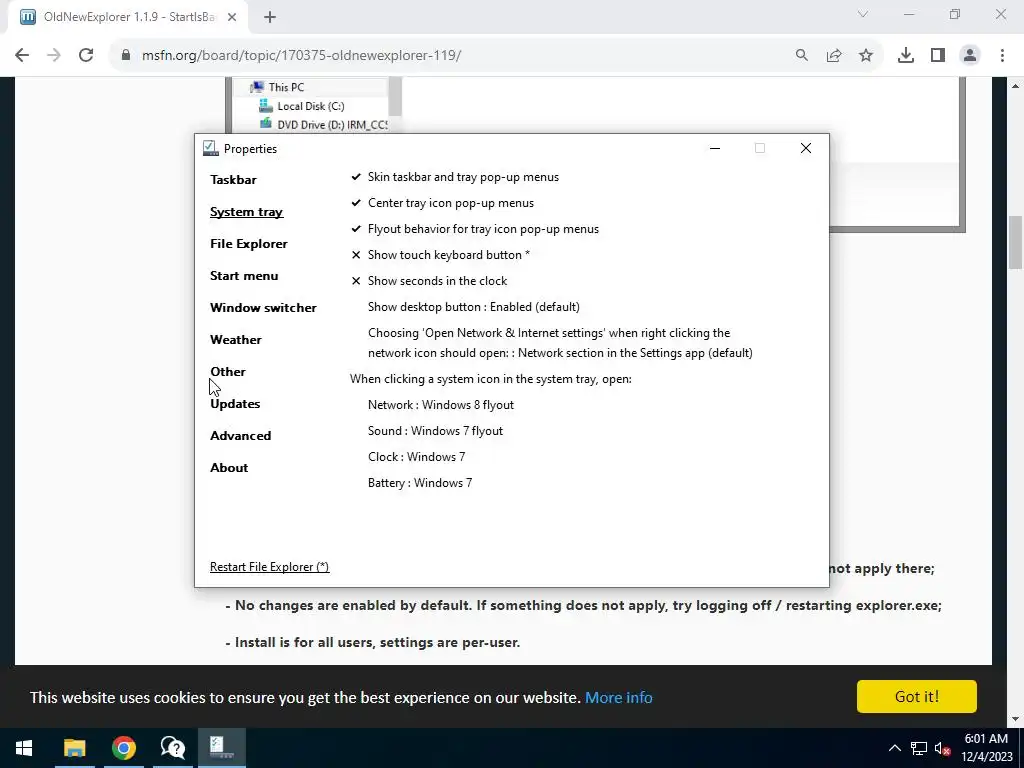1024x768 pixels.
Task: Select Taskbar section in Properties
Action: [x=233, y=180]
